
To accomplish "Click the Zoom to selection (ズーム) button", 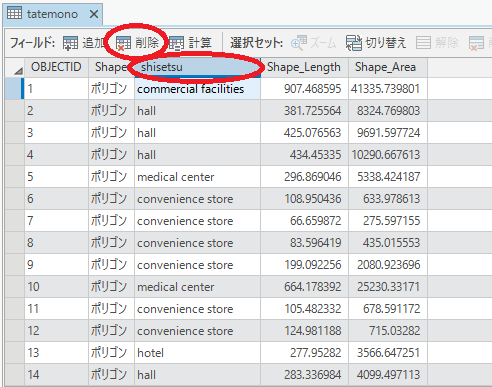I will (x=313, y=43).
